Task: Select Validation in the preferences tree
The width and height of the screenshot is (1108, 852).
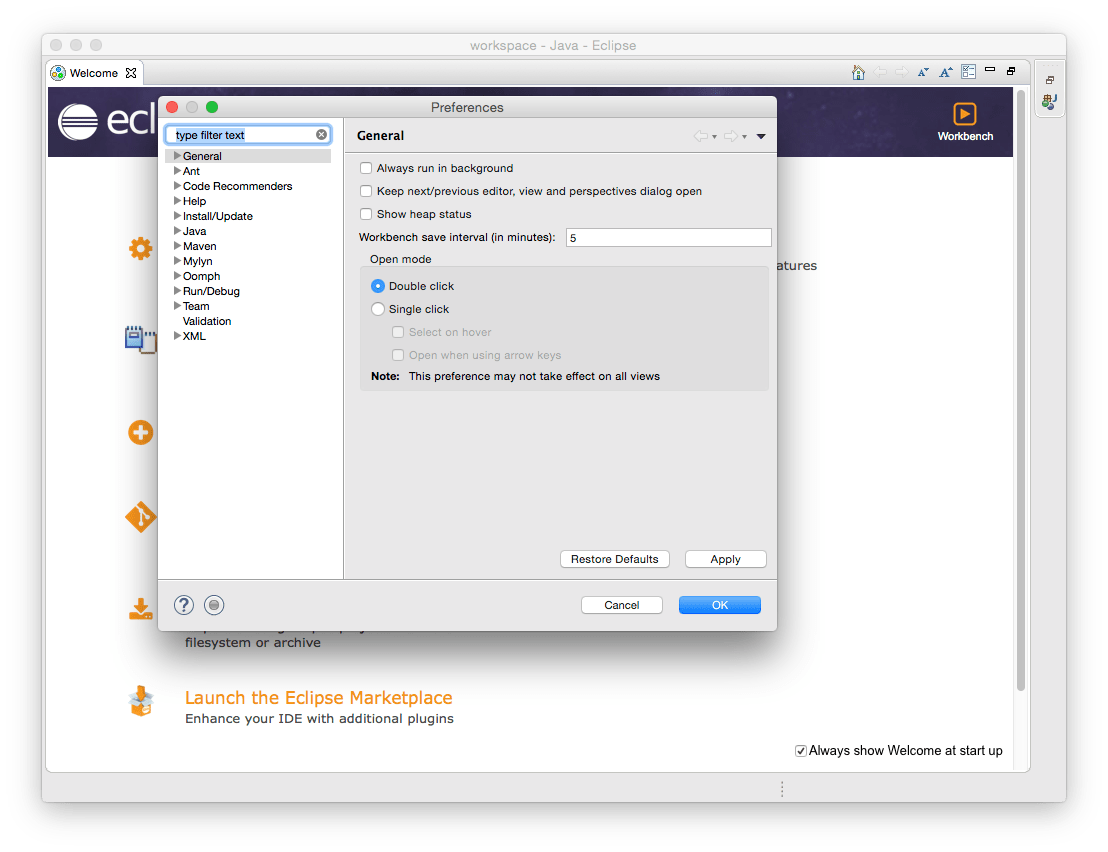Action: (206, 321)
